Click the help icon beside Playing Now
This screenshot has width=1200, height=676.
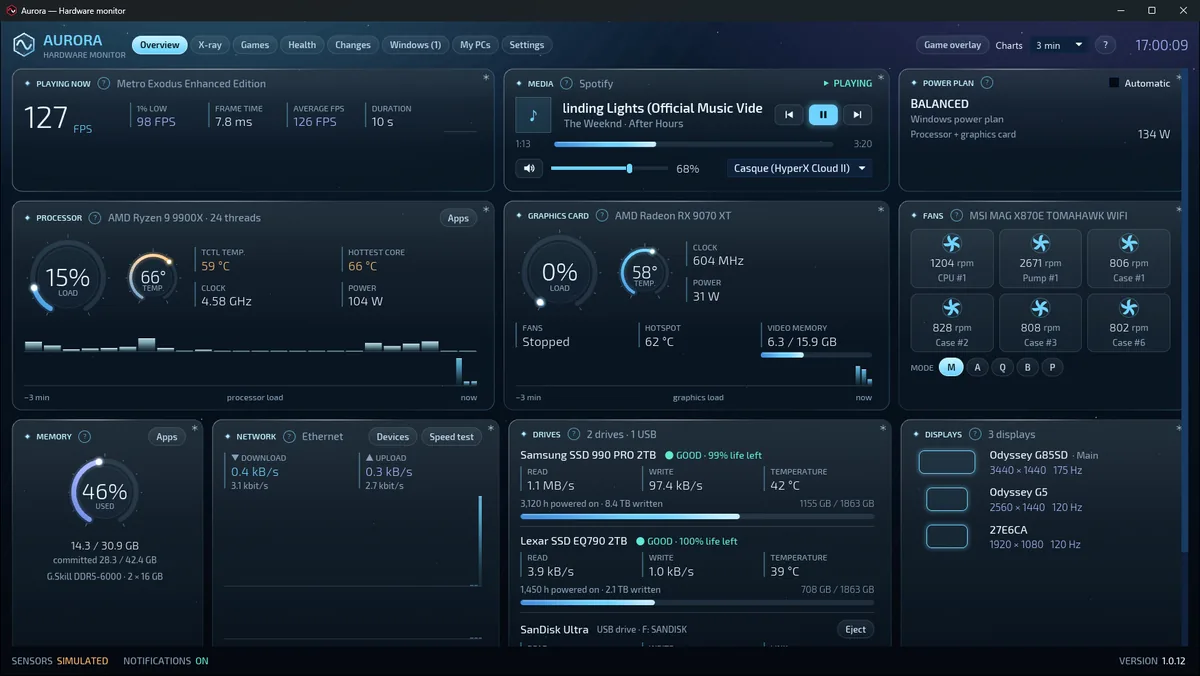[x=104, y=84]
